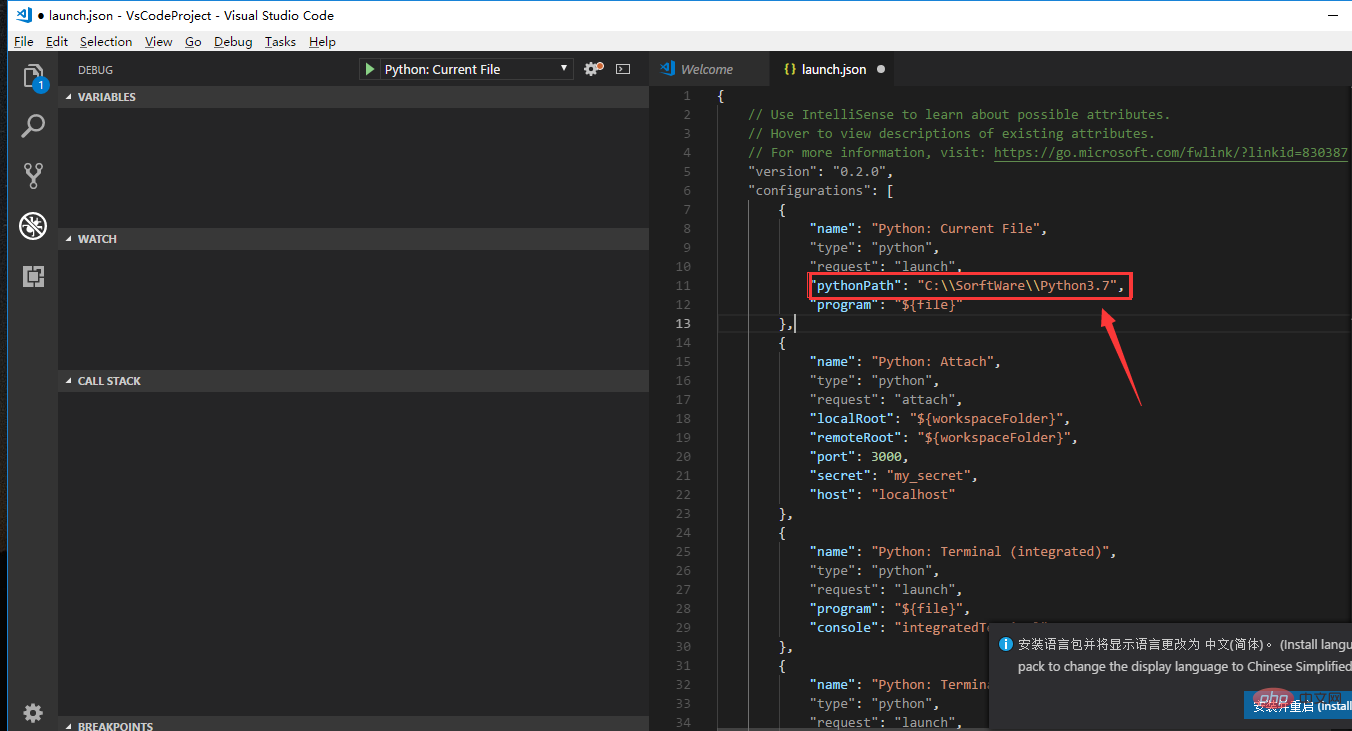Collapse the CALL STACK section
This screenshot has width=1352, height=731.
pos(109,381)
